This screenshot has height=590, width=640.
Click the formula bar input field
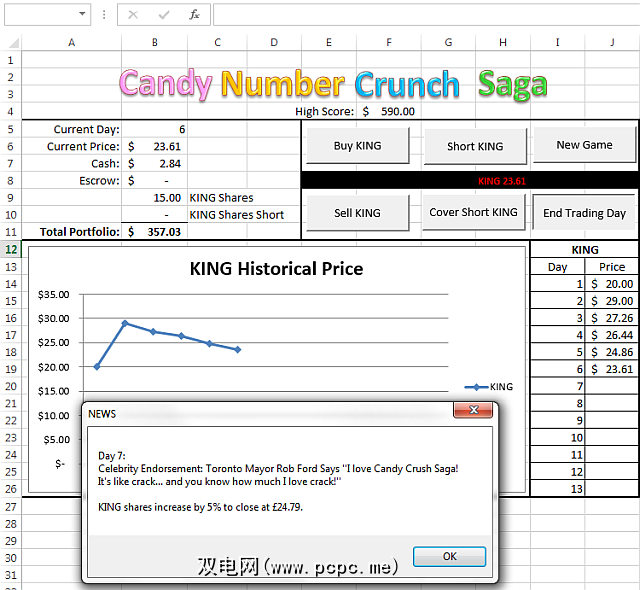point(426,15)
